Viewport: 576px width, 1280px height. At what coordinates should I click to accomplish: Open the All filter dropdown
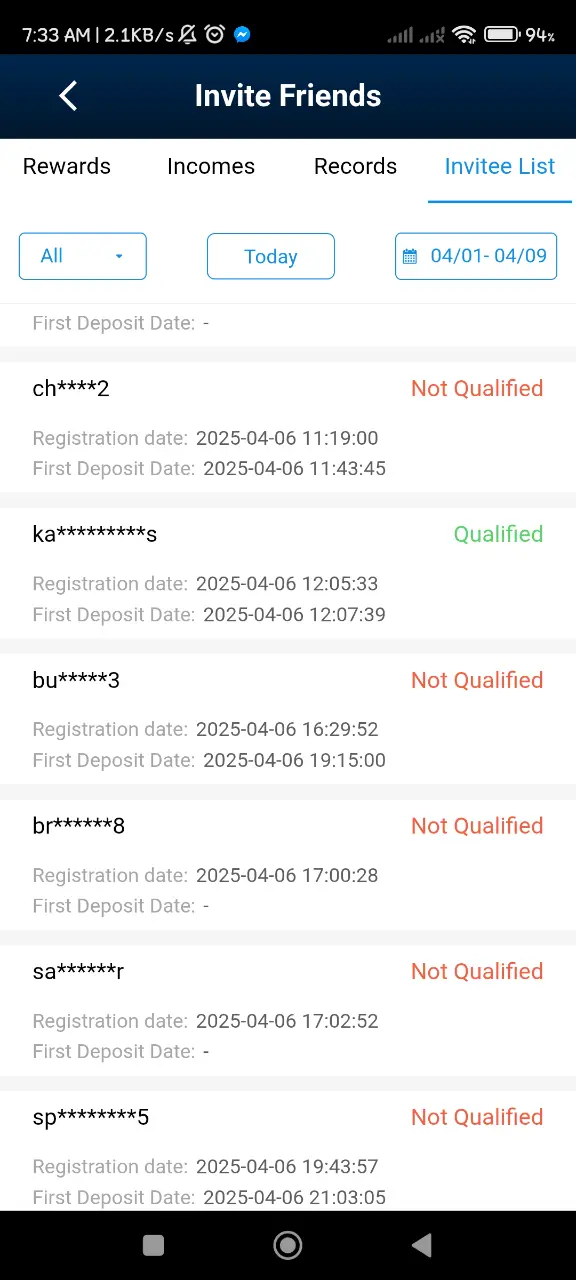pos(83,256)
